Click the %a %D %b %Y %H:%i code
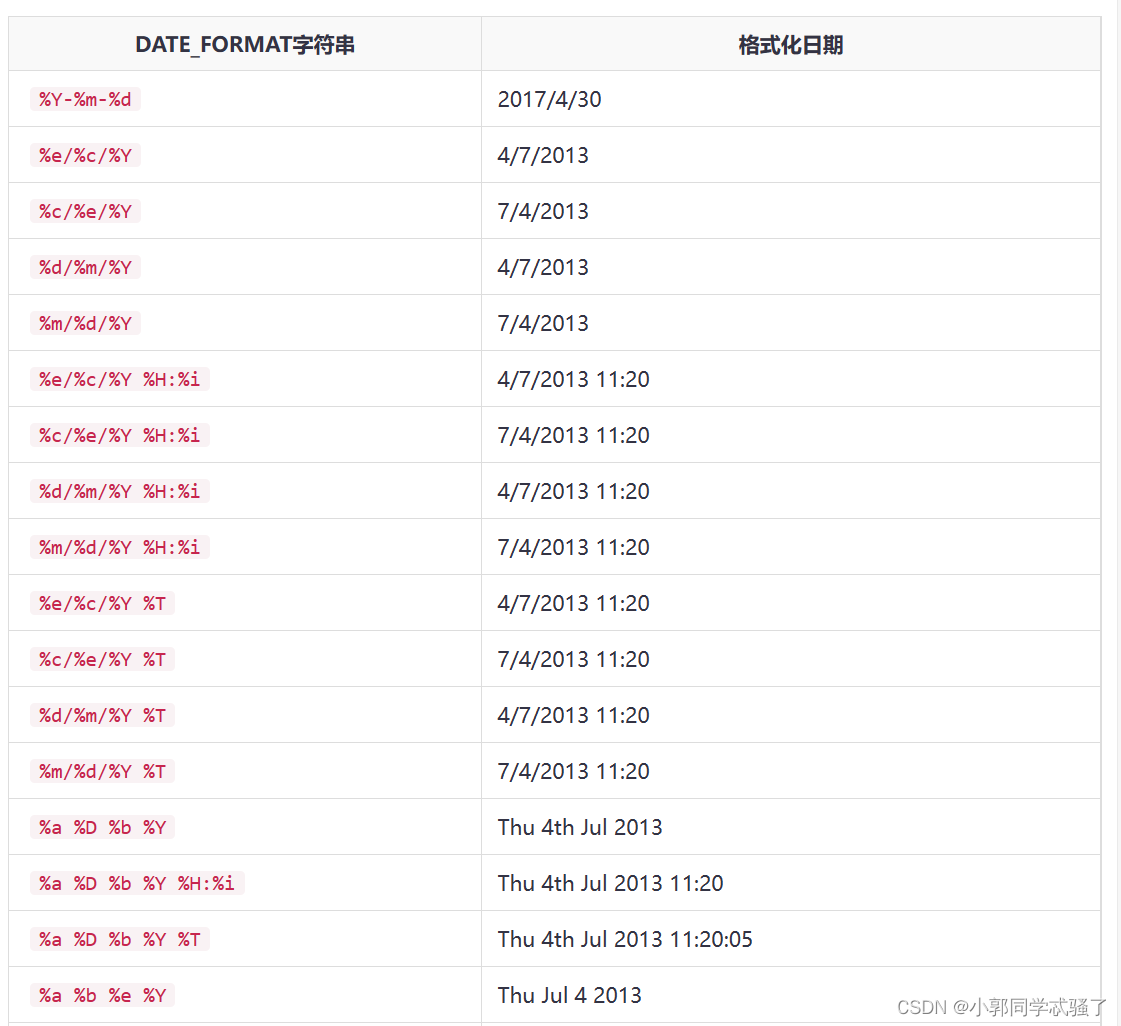 [x=137, y=883]
